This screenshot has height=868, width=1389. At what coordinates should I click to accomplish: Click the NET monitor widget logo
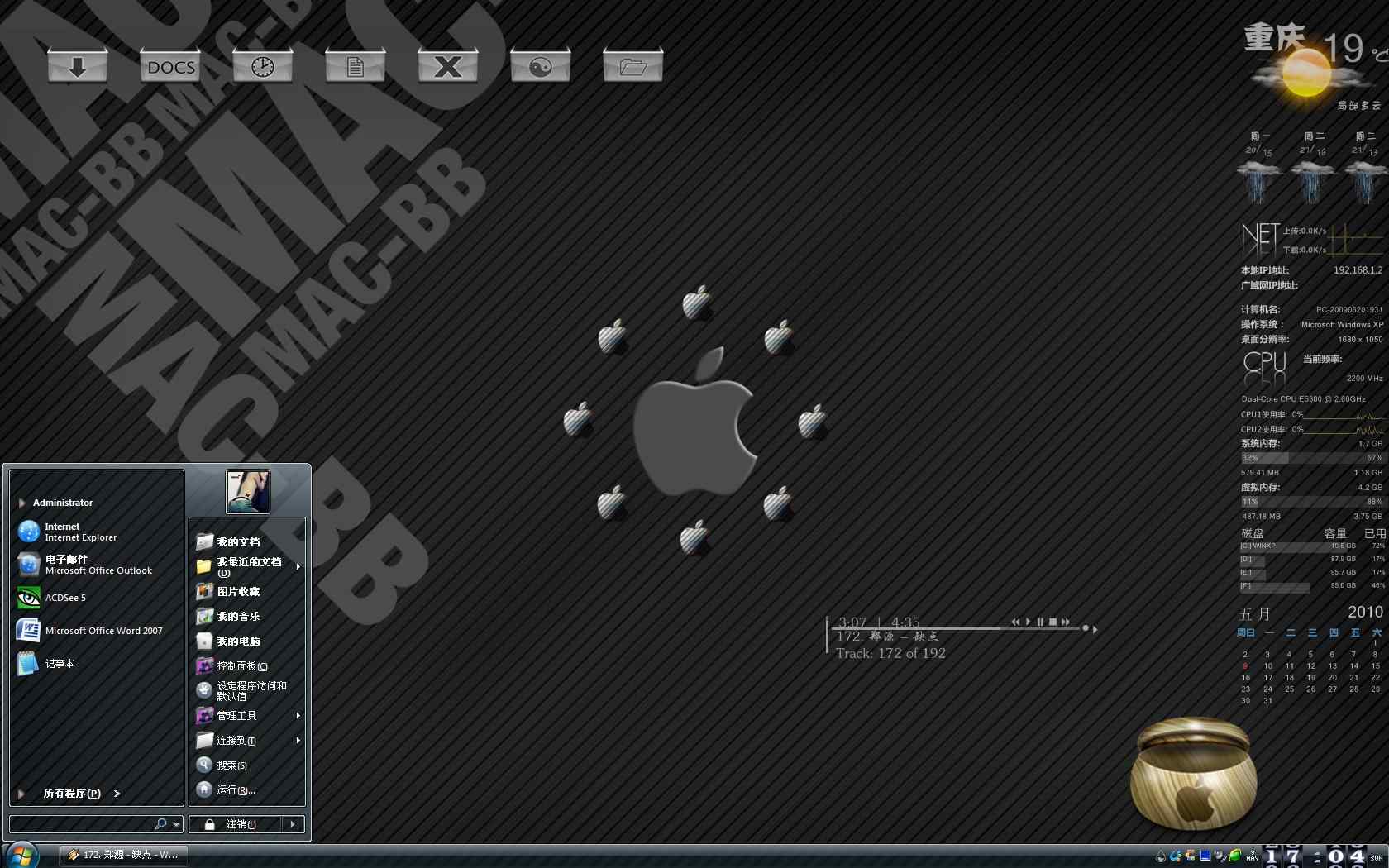1260,239
